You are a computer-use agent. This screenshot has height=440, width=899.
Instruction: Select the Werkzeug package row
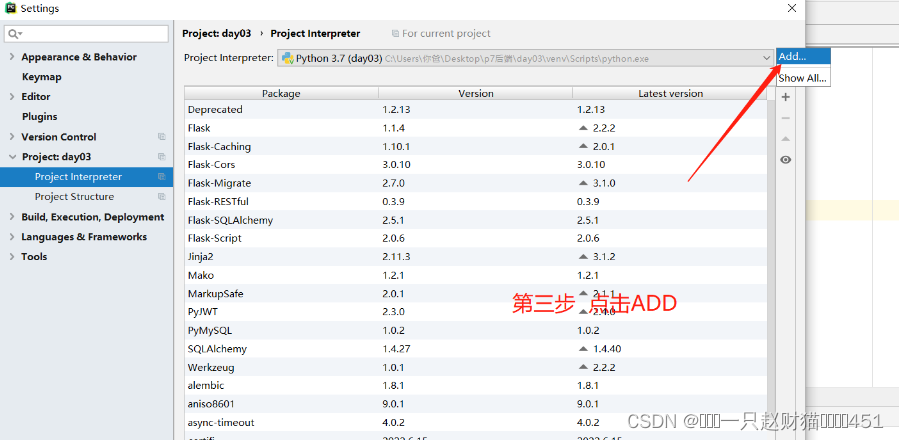[x=475, y=367]
